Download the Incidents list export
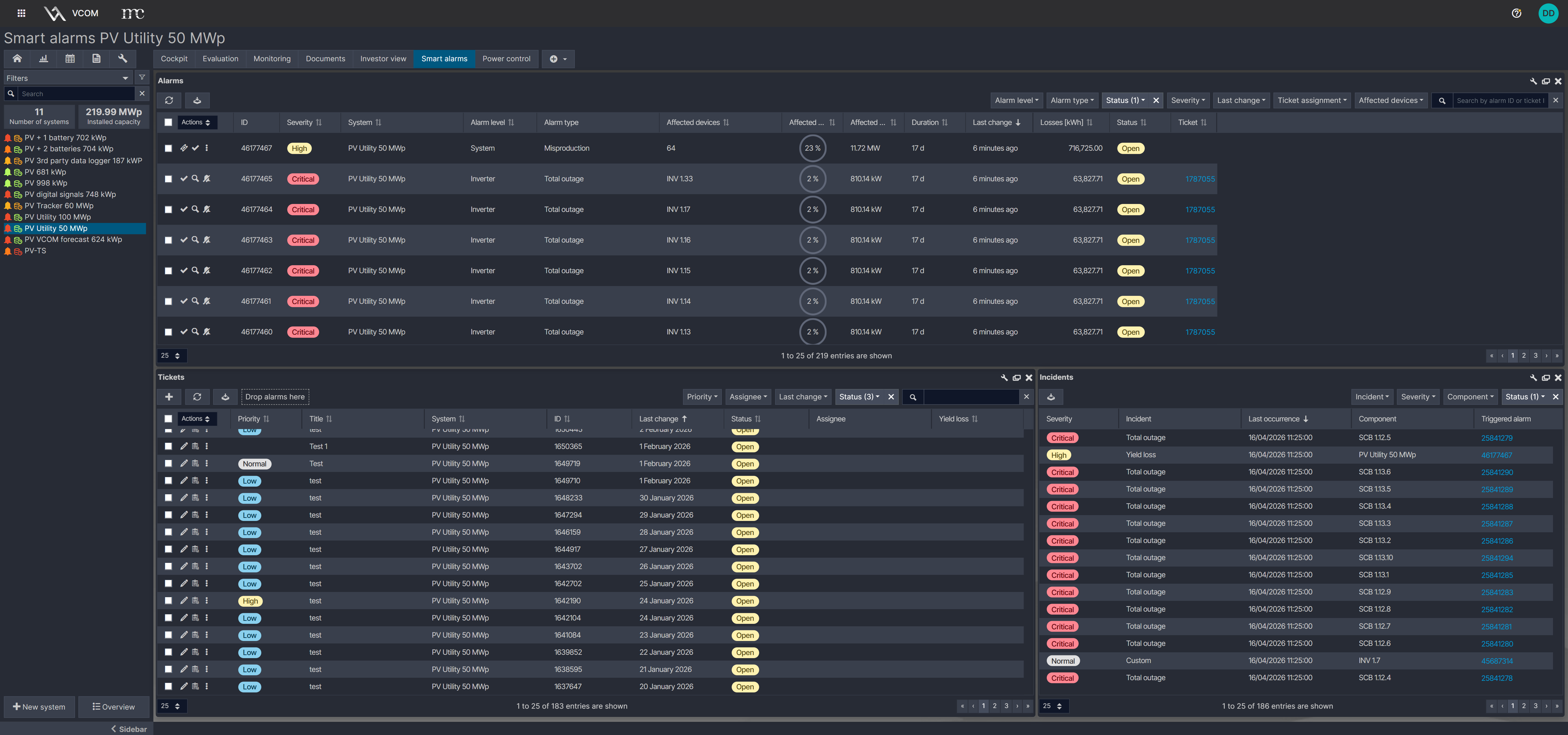 click(1051, 397)
